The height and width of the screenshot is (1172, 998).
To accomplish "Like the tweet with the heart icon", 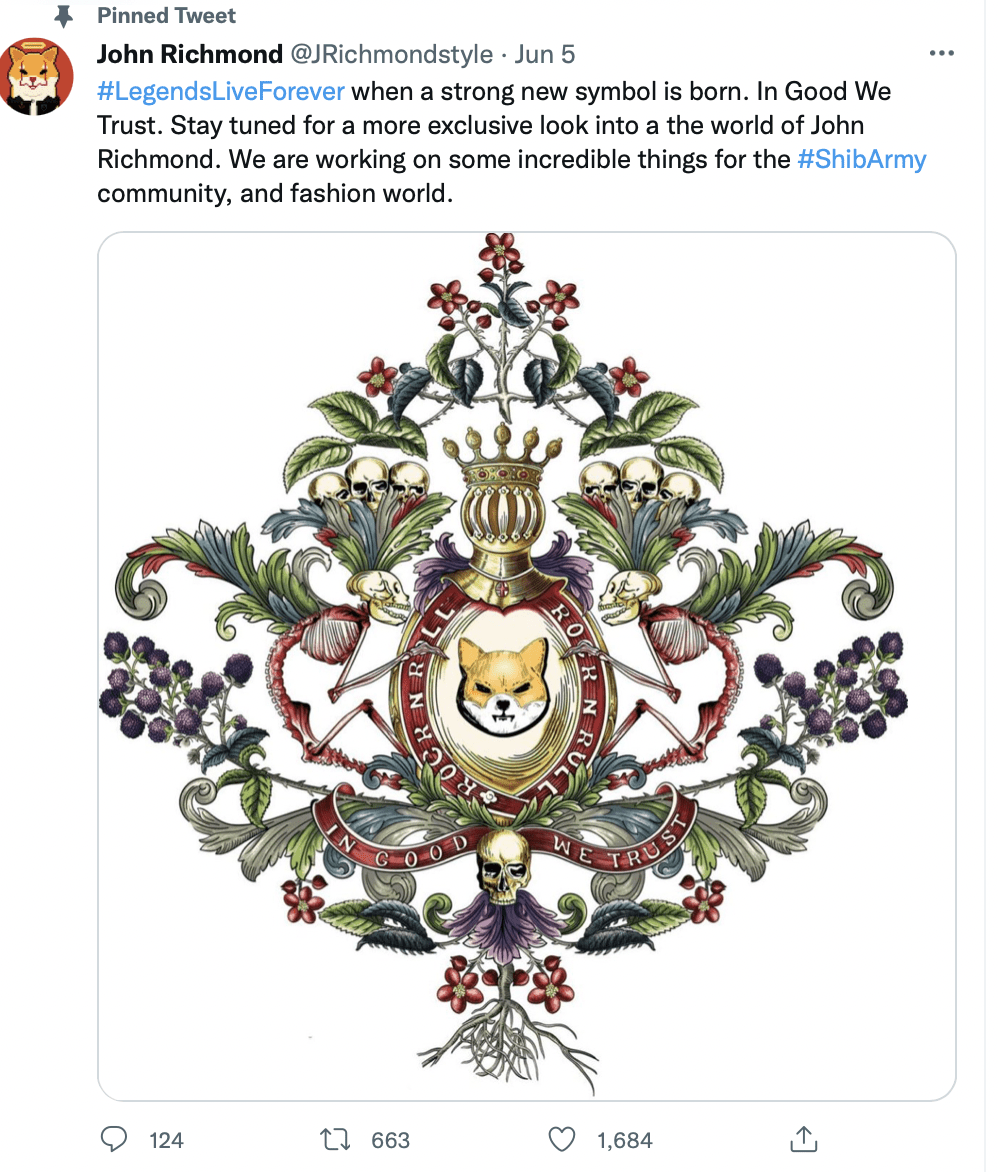I will pyautogui.click(x=562, y=1139).
